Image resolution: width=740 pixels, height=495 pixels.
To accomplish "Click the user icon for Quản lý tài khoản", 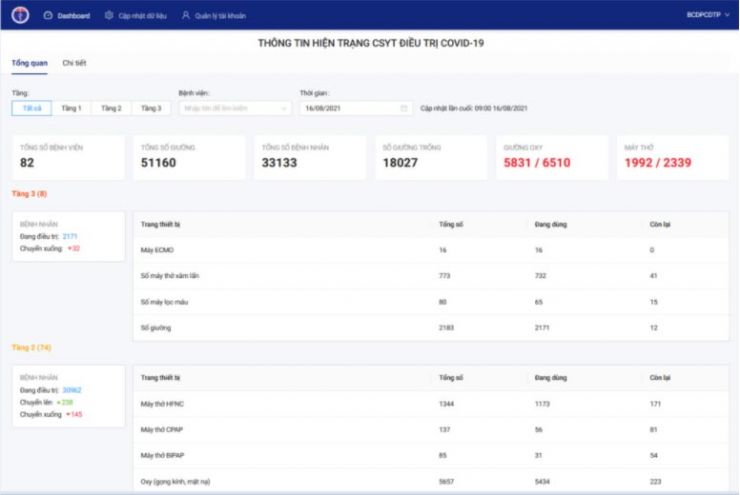I will pyautogui.click(x=186, y=16).
